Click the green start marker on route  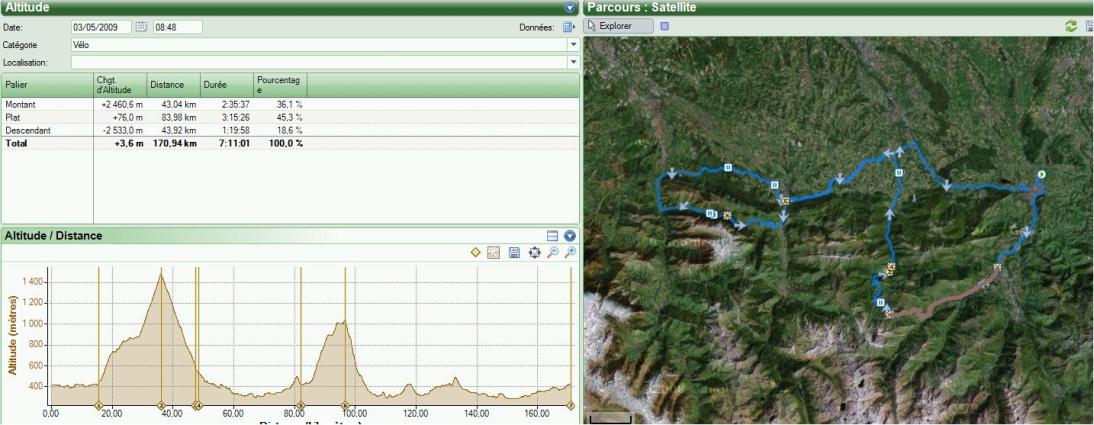pos(1041,174)
